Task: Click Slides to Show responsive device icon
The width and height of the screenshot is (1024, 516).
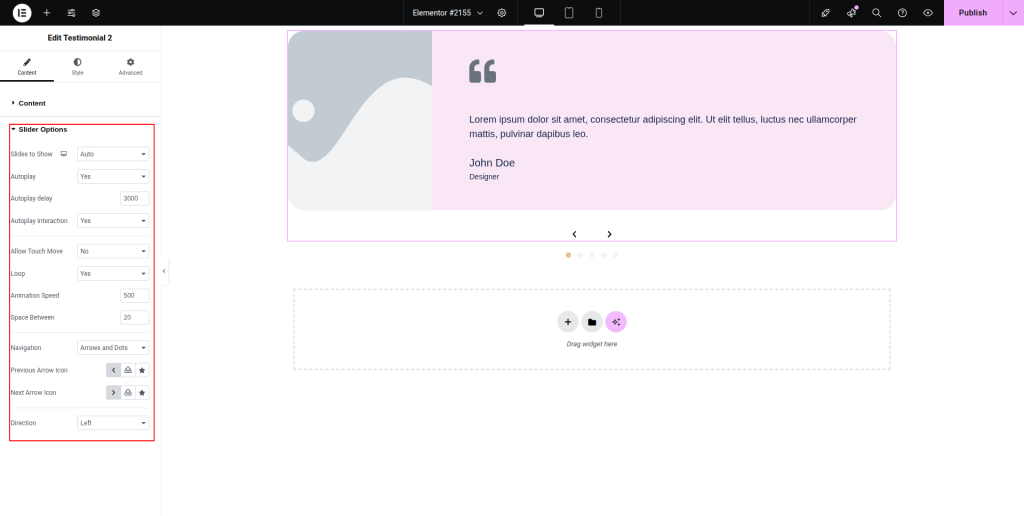Action: [64, 154]
